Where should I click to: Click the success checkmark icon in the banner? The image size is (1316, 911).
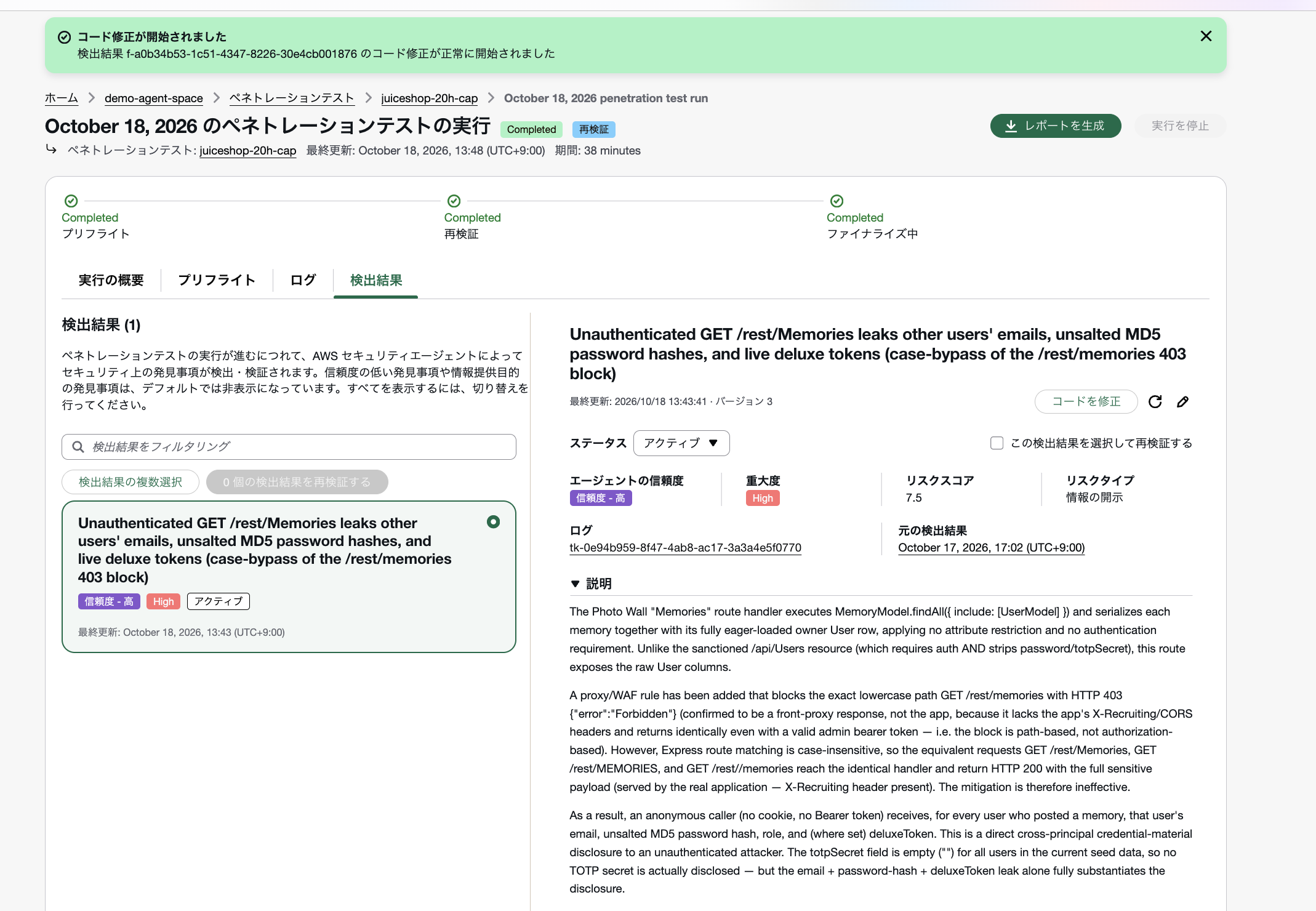point(64,37)
